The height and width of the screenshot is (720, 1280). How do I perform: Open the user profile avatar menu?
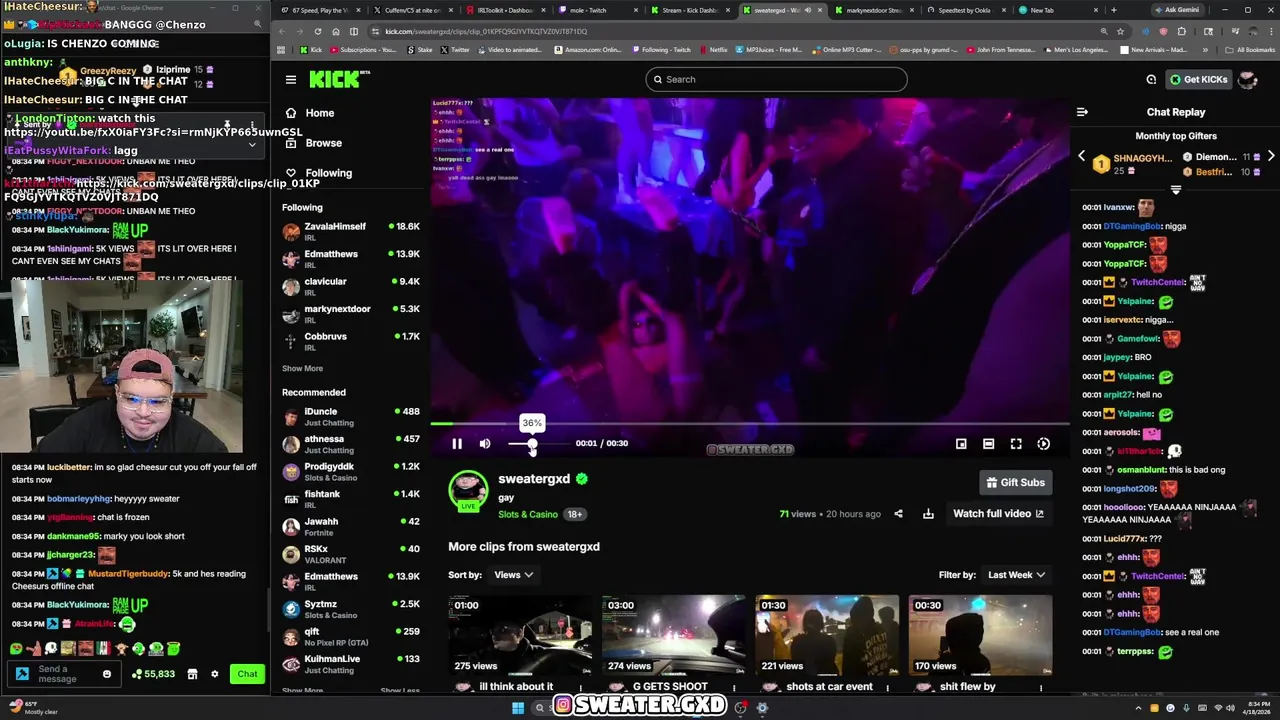click(1247, 80)
